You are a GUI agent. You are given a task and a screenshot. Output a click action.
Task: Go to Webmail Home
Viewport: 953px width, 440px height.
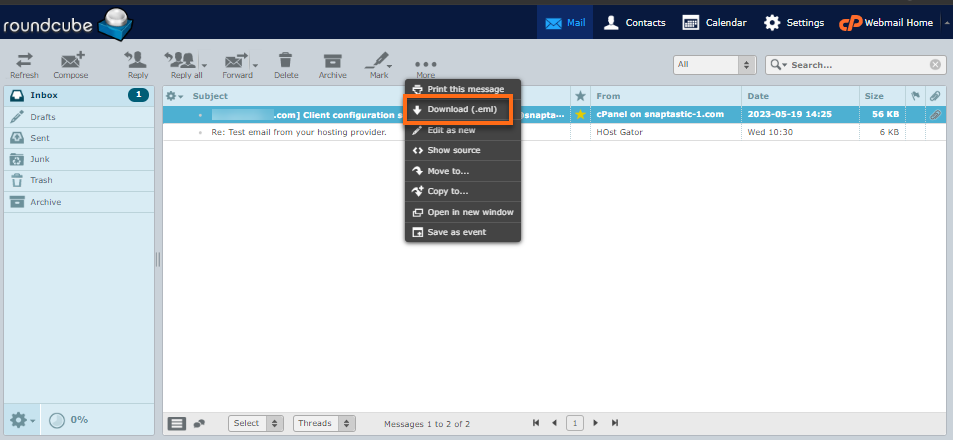coord(886,22)
